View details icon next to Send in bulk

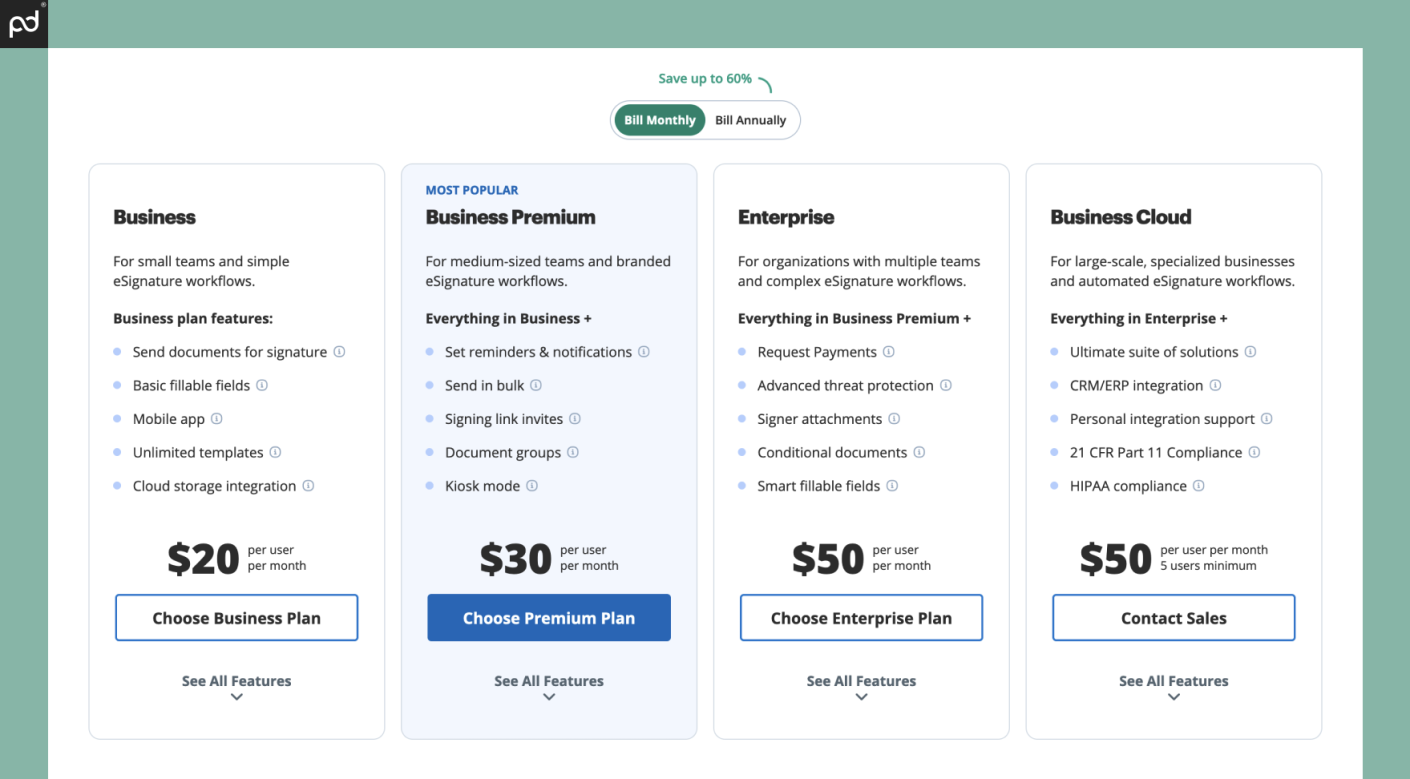click(535, 385)
